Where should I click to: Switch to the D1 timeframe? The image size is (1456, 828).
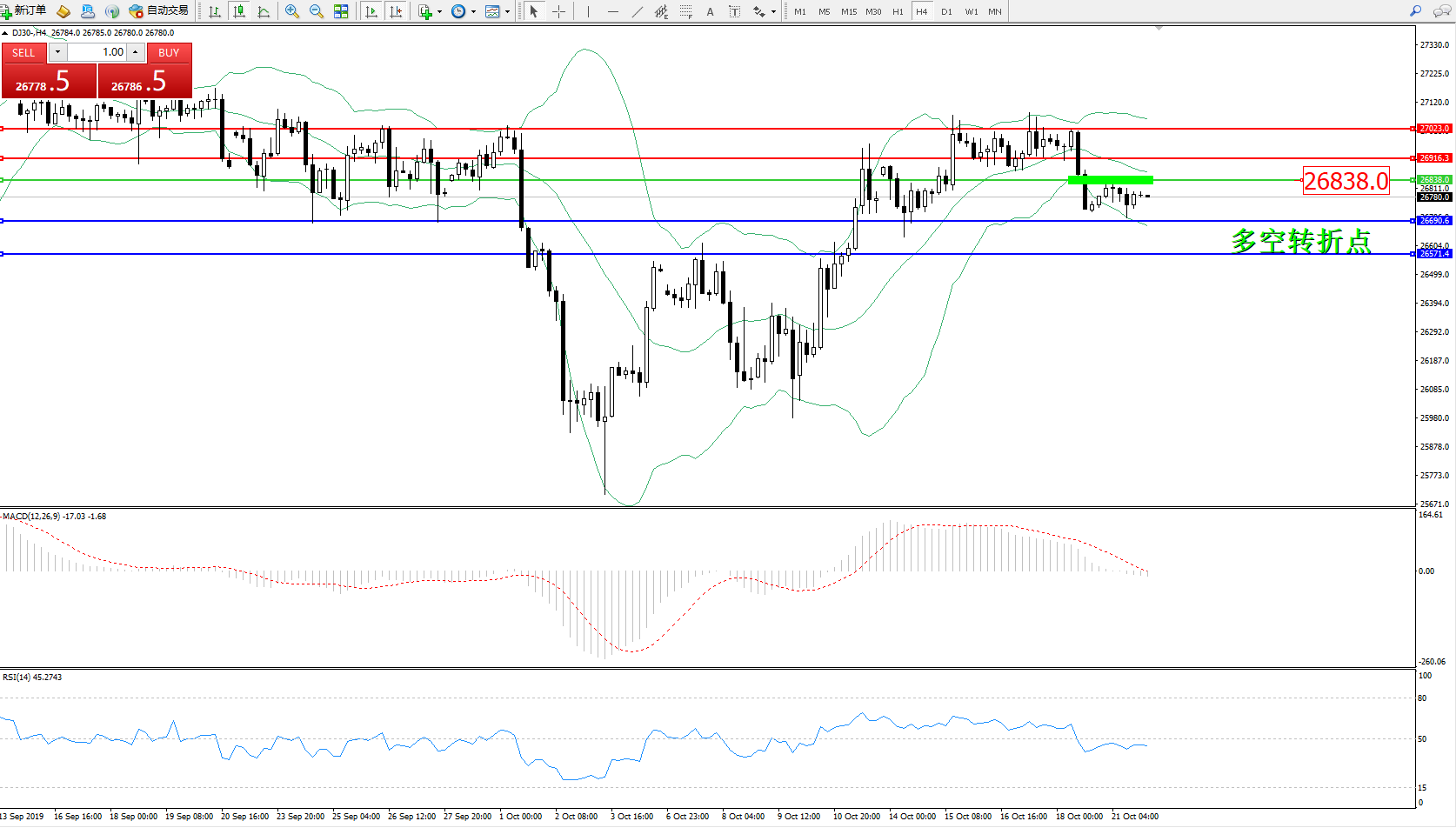coord(946,11)
